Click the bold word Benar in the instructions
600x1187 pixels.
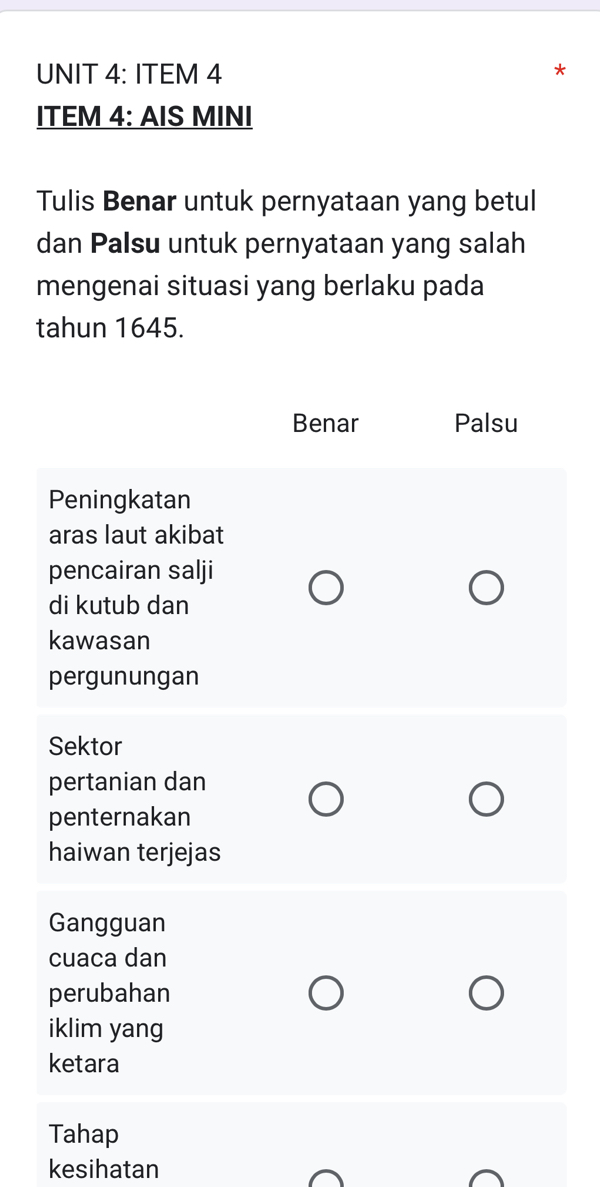[141, 200]
